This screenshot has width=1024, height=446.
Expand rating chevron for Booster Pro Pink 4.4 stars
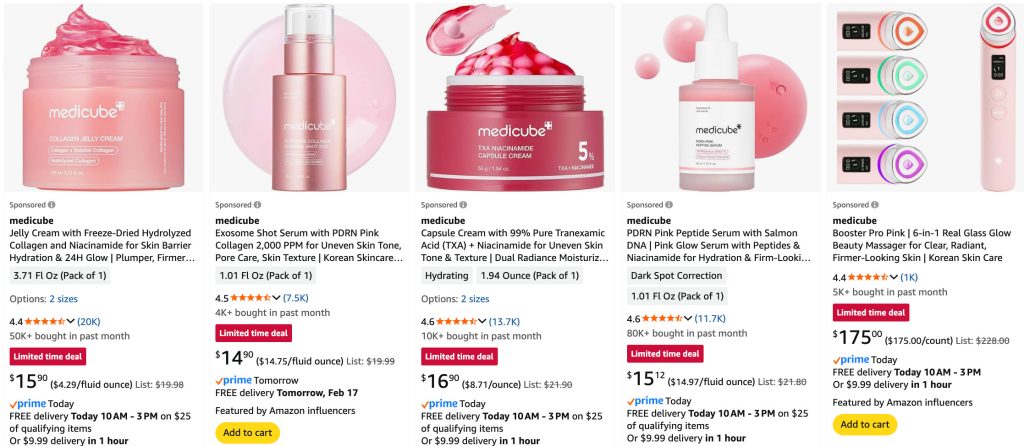[893, 278]
